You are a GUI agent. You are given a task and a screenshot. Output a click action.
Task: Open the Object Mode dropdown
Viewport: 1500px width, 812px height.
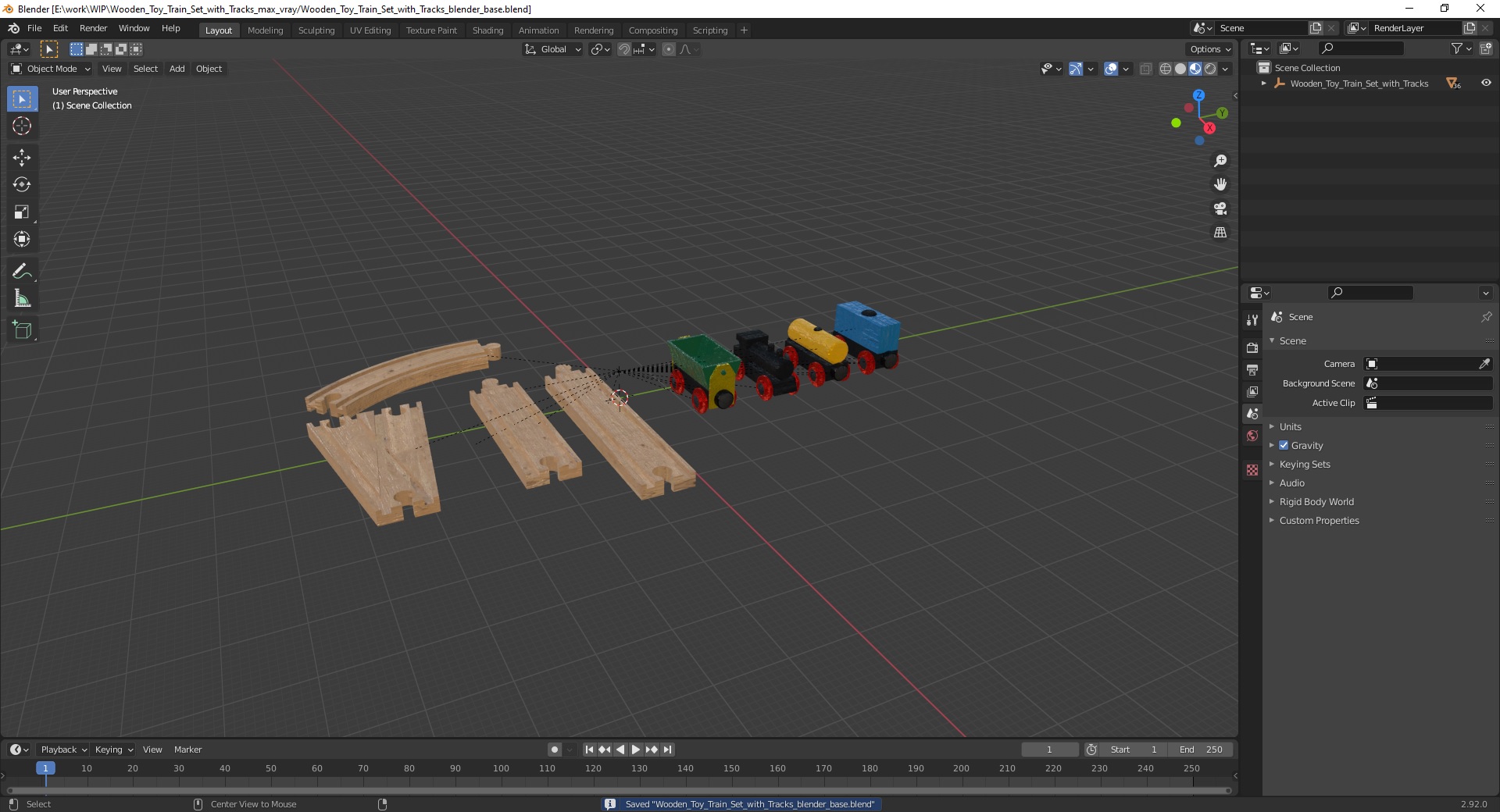[51, 69]
